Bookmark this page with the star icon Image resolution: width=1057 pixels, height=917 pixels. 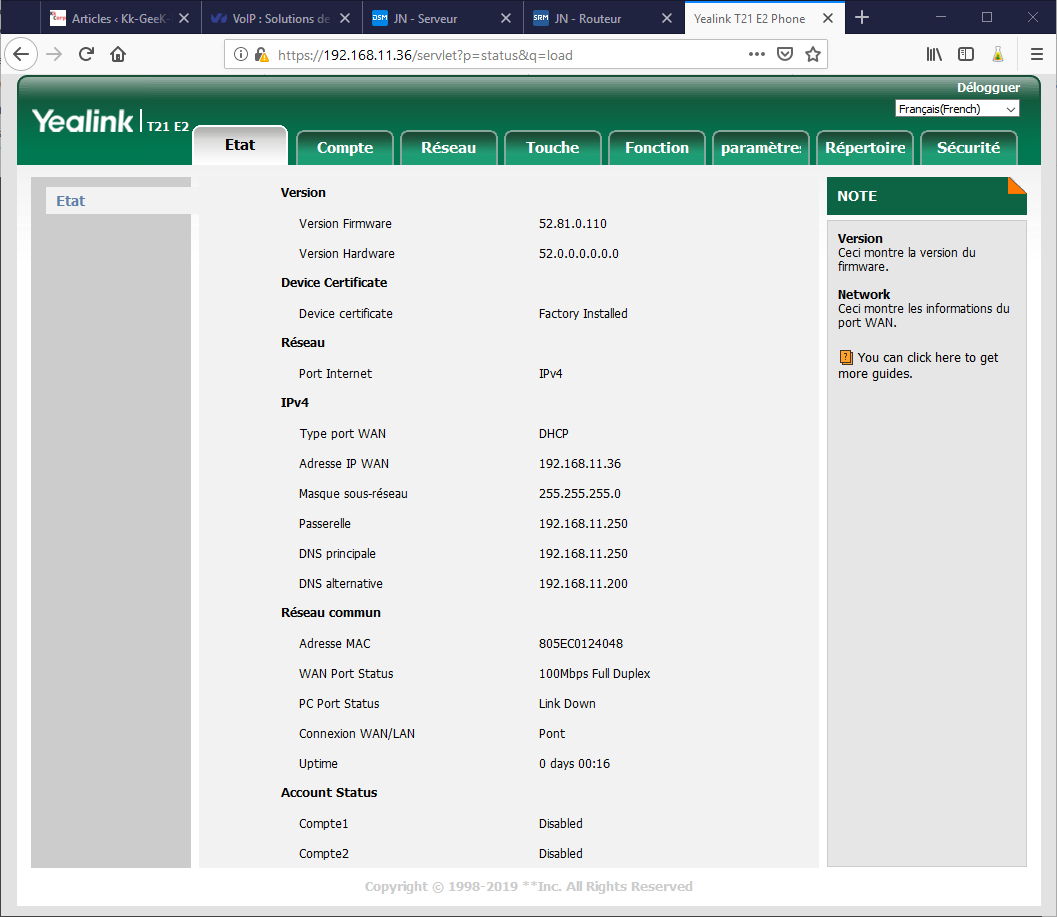(813, 55)
